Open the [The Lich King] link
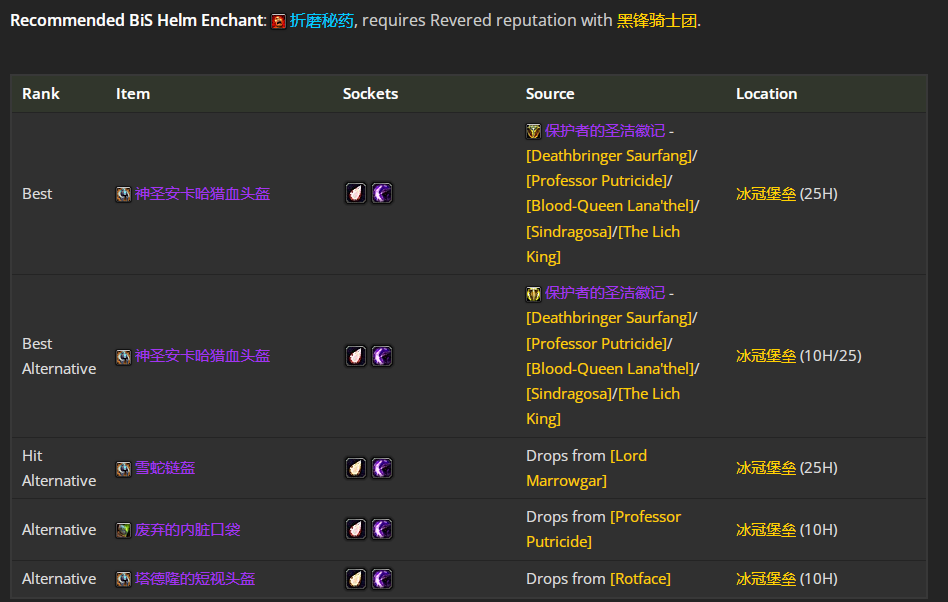Image resolution: width=948 pixels, height=602 pixels. 650,231
